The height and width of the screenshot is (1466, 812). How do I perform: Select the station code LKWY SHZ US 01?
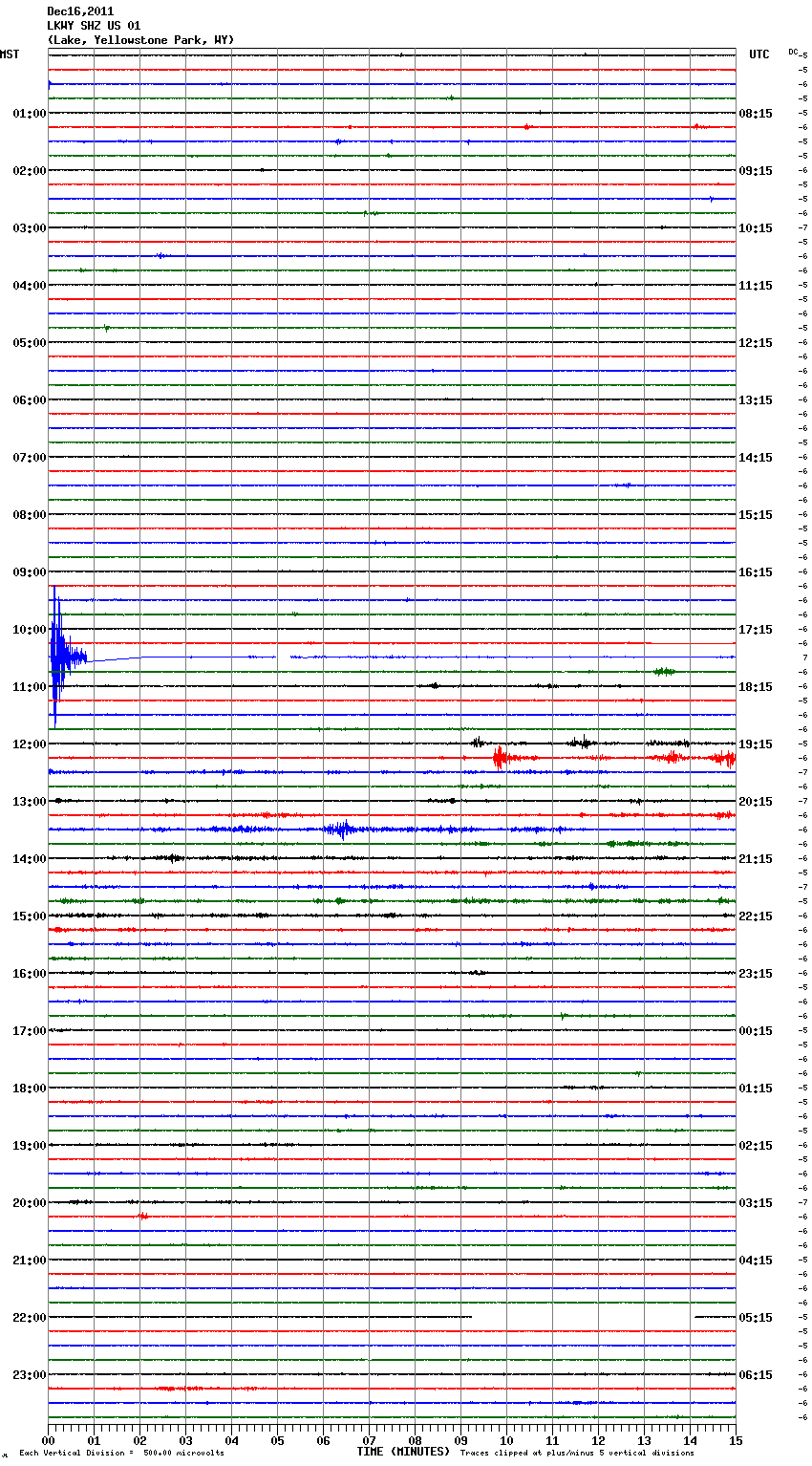(x=94, y=26)
